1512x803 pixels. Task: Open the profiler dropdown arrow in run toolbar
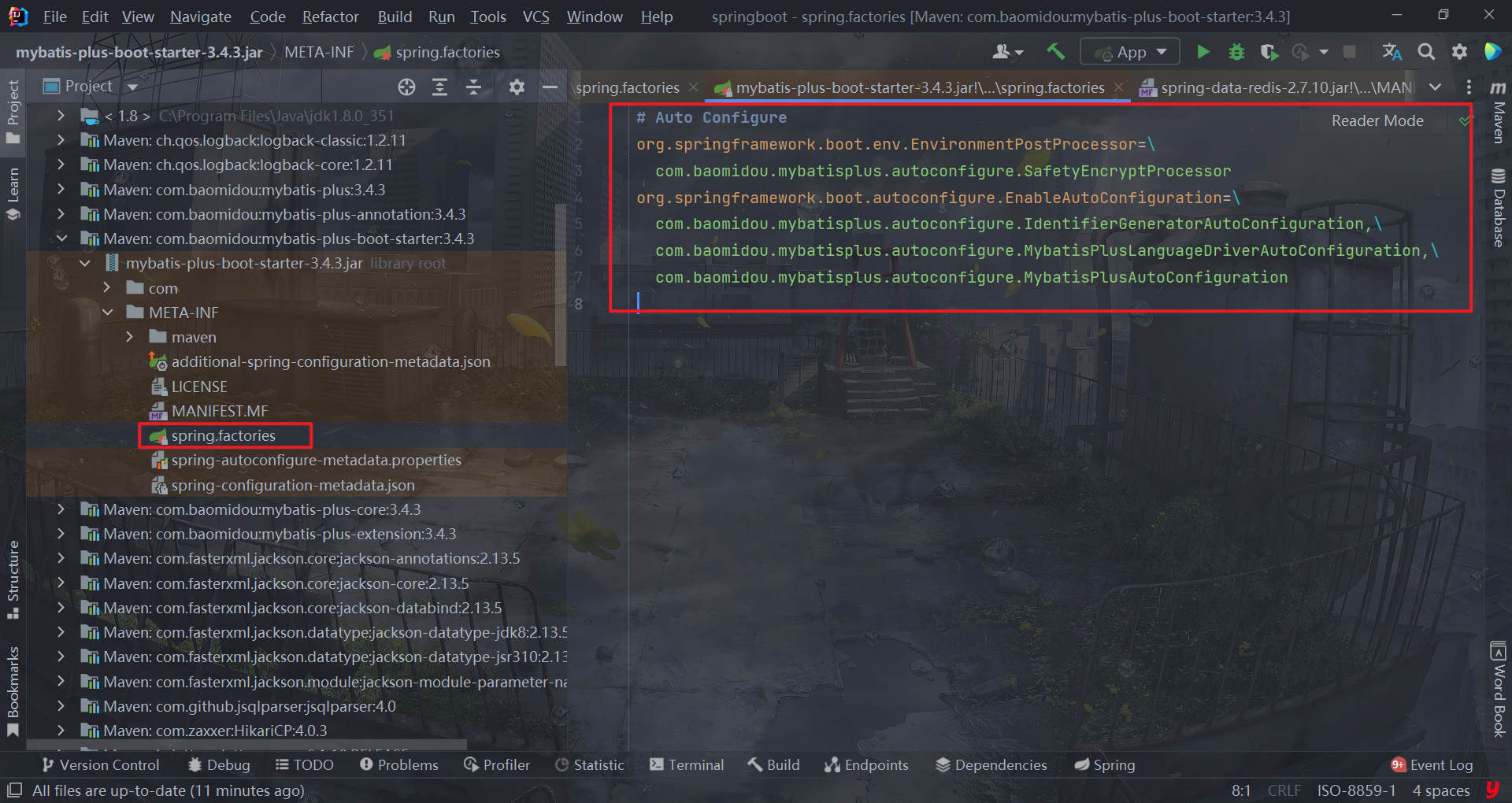(x=1324, y=52)
